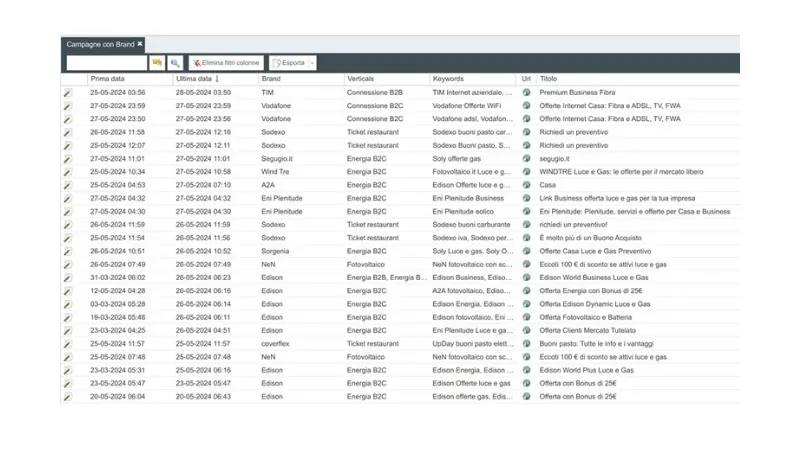
Task: Select Premium Business Fibra title
Action: [x=577, y=92]
